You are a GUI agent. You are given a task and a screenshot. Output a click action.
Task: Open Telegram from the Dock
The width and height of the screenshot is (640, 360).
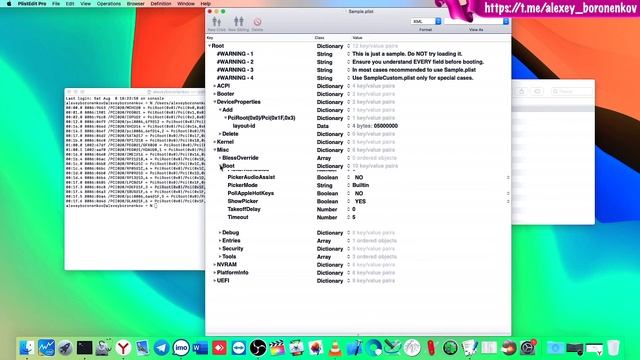(x=162, y=348)
